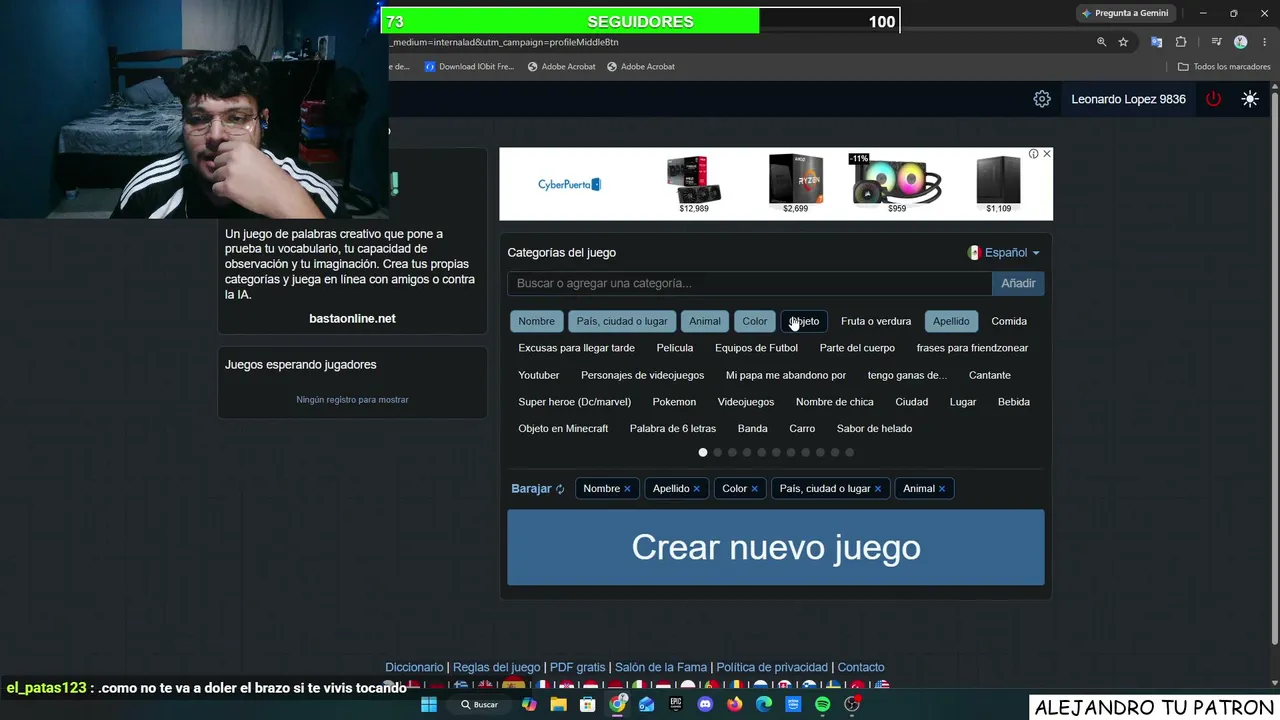Toggle the Fruta o verdura category
Screen dimensions: 1280x720
tap(876, 321)
